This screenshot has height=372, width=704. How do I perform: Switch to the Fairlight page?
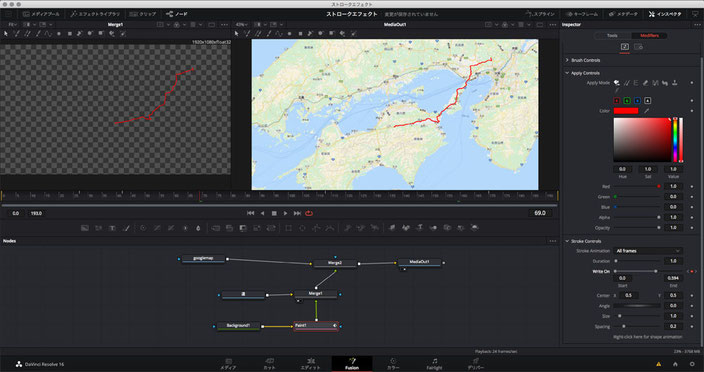coord(434,364)
